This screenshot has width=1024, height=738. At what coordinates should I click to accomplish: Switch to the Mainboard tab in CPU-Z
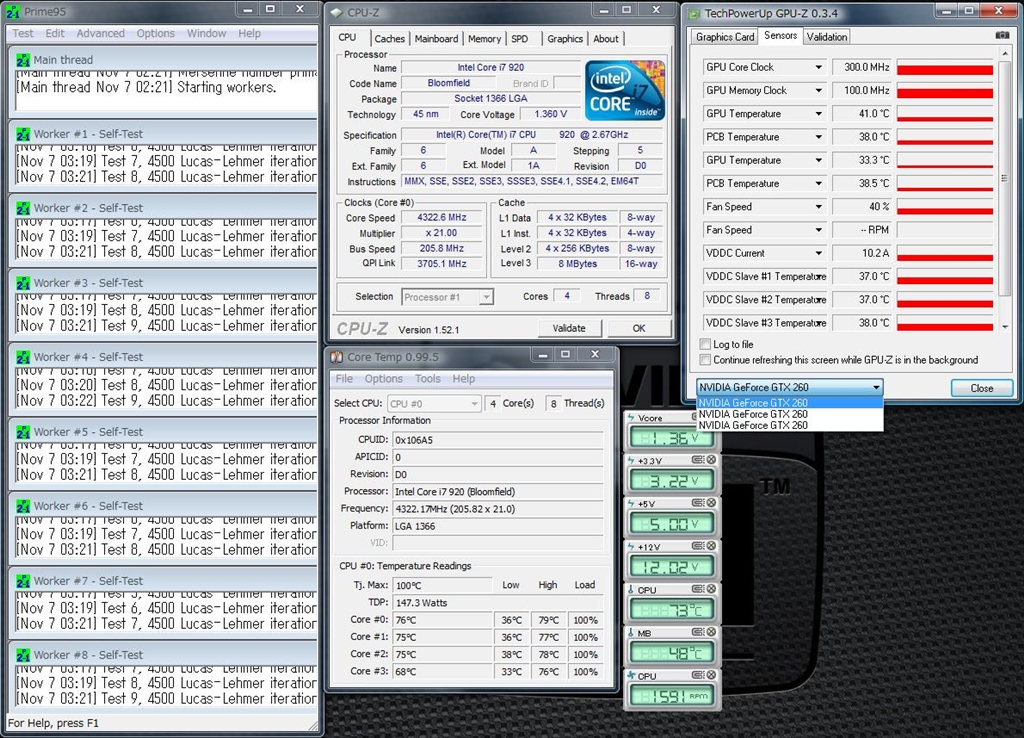pyautogui.click(x=436, y=39)
